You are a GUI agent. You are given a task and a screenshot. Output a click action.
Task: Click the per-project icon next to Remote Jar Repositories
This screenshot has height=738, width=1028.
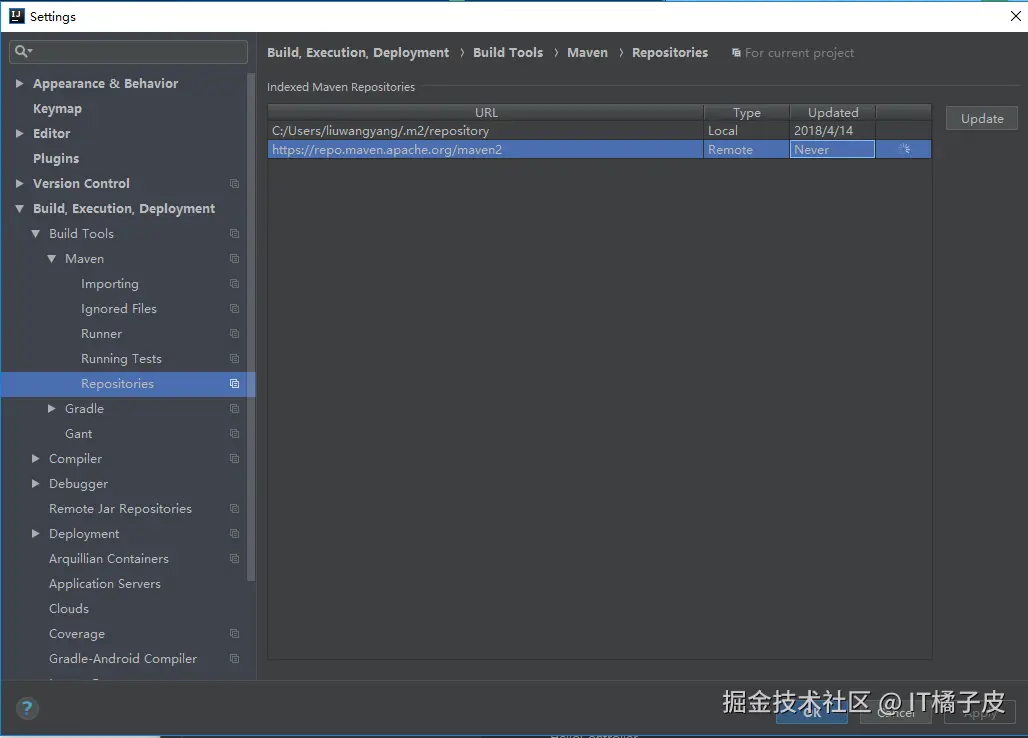(235, 509)
